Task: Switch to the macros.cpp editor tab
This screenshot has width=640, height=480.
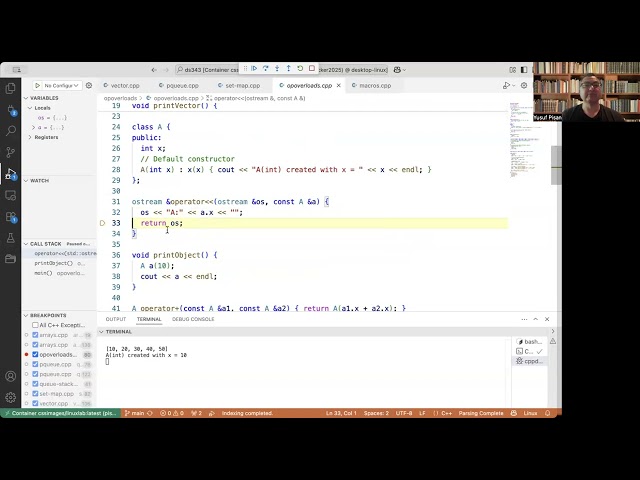Action: pos(375,86)
